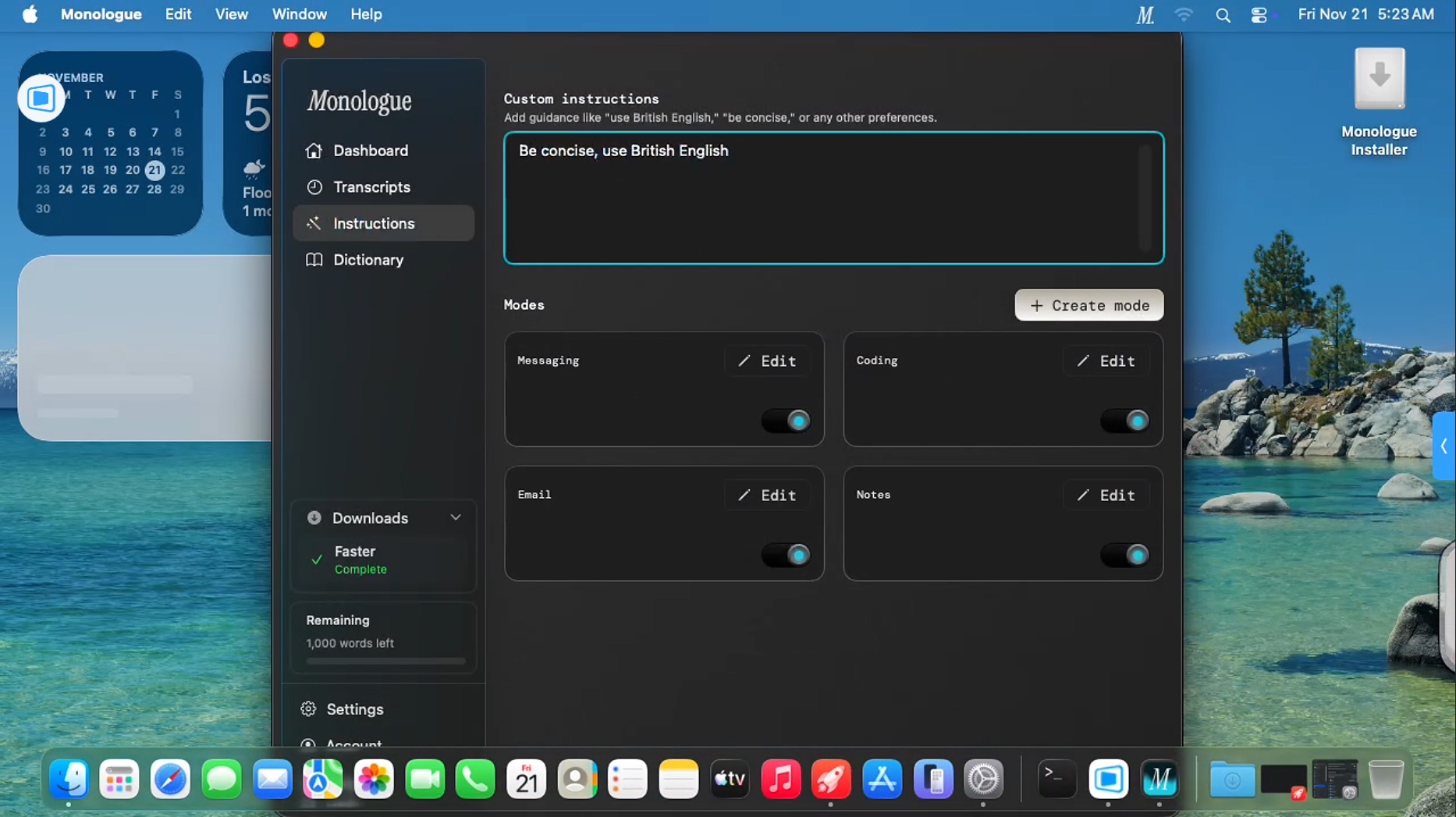1456x817 pixels.
Task: Open Monologue Settings via gear icon
Action: click(x=307, y=709)
